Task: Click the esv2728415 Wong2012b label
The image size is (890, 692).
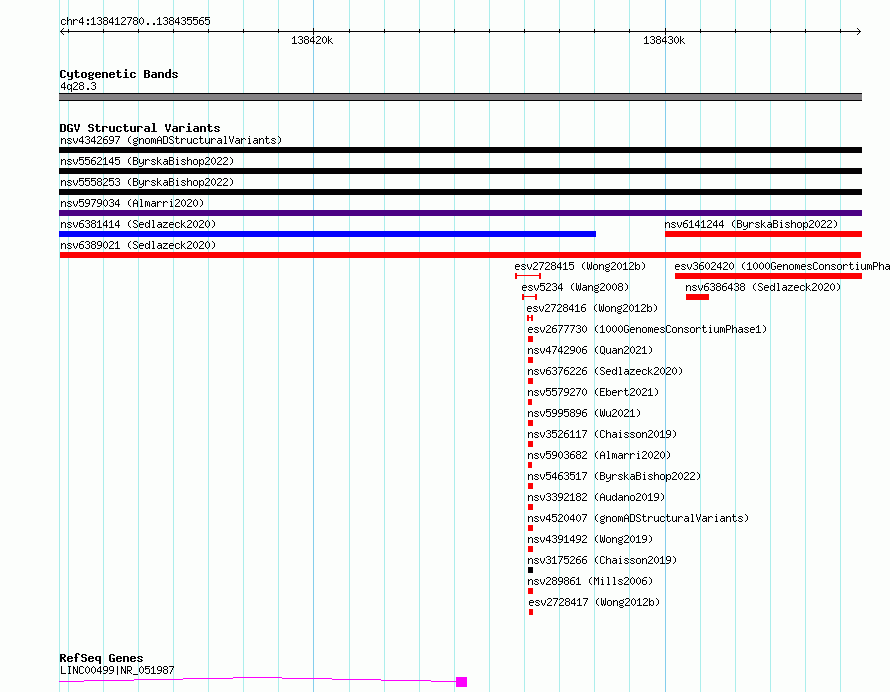Action: [x=580, y=266]
